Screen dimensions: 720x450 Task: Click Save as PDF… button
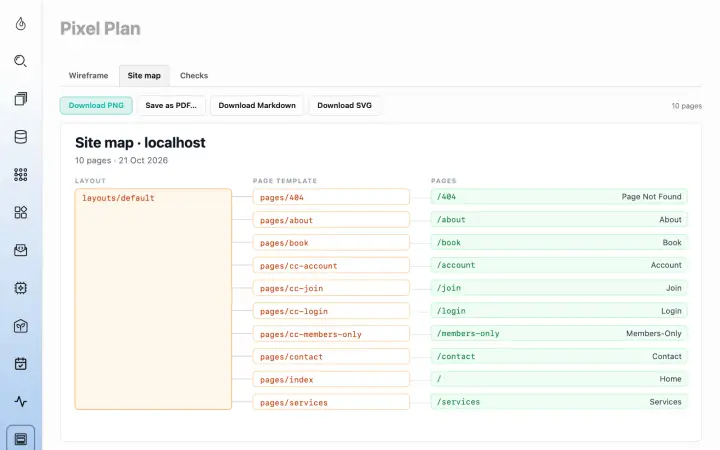coord(171,105)
